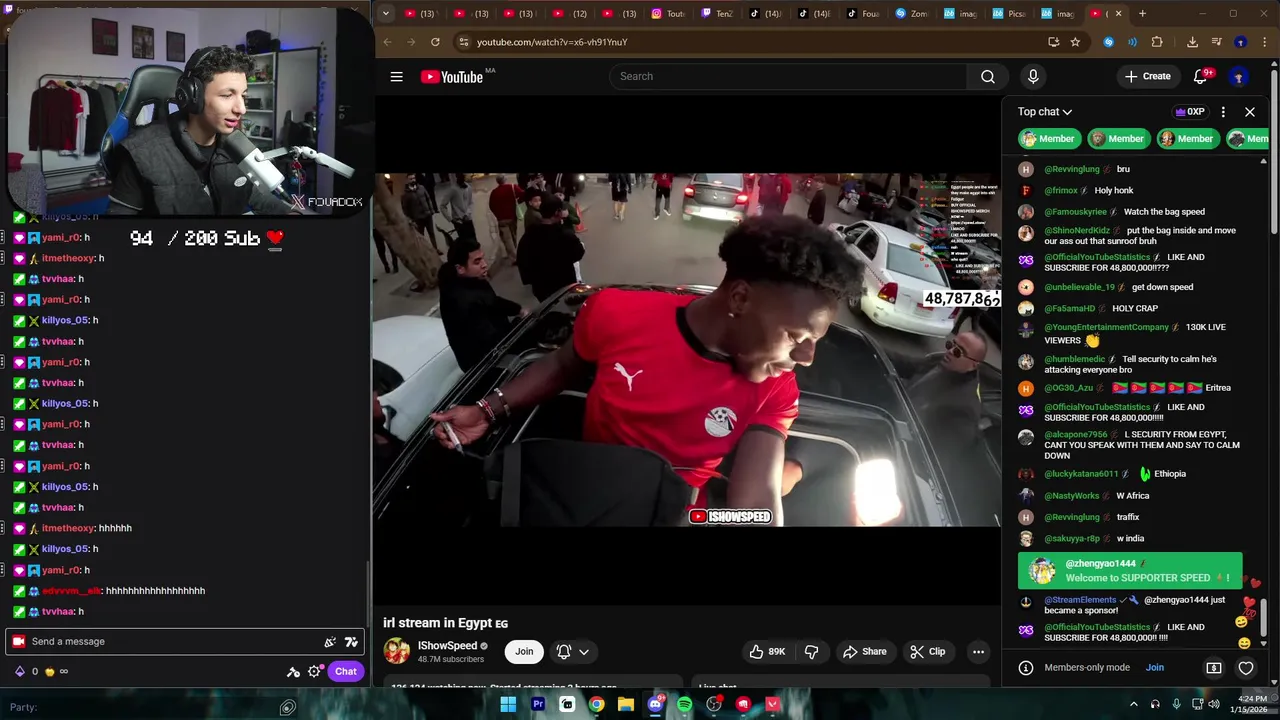The width and height of the screenshot is (1280, 720).
Task: Show hidden system tray icons
Action: point(1133,704)
